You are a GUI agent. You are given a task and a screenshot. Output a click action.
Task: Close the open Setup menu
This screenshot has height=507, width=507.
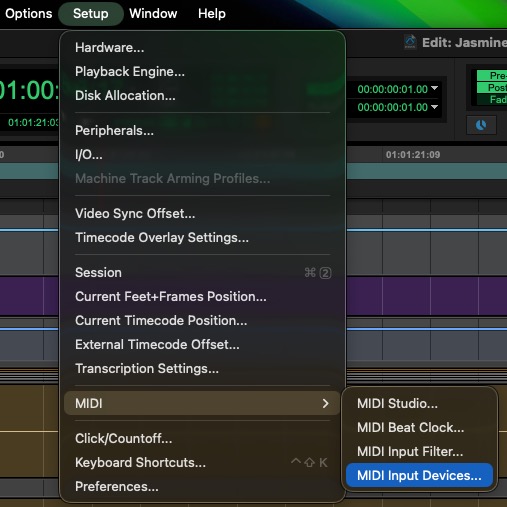tap(91, 14)
